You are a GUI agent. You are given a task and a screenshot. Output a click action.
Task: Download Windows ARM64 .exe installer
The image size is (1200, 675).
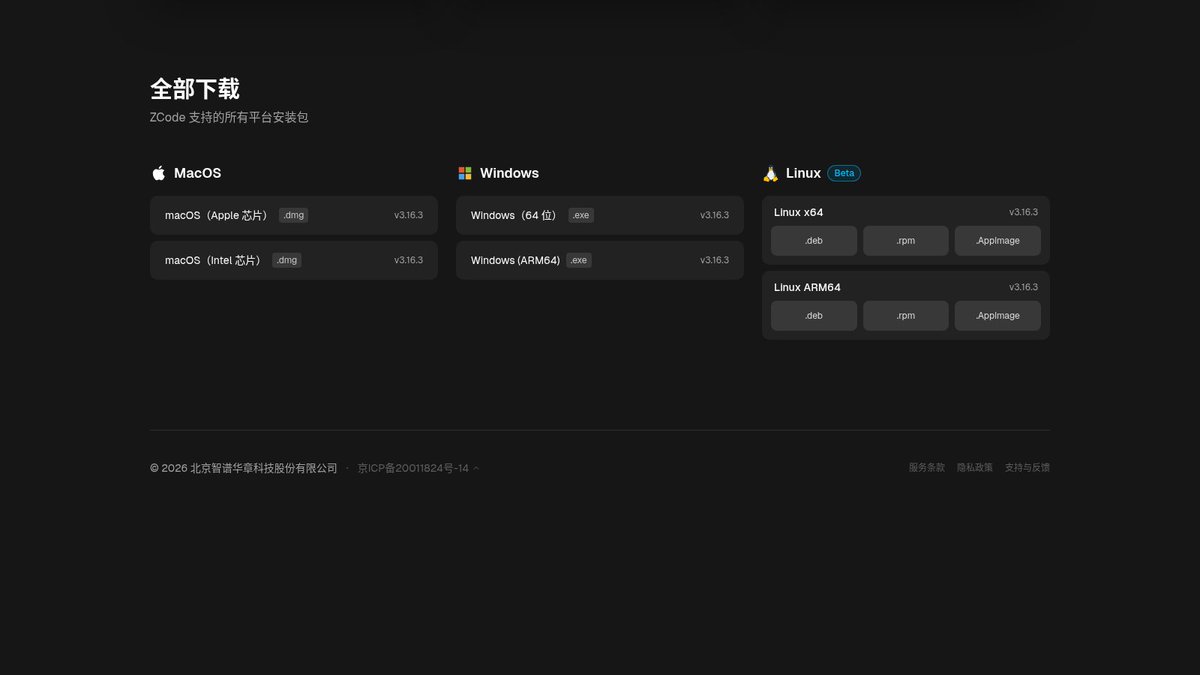600,260
